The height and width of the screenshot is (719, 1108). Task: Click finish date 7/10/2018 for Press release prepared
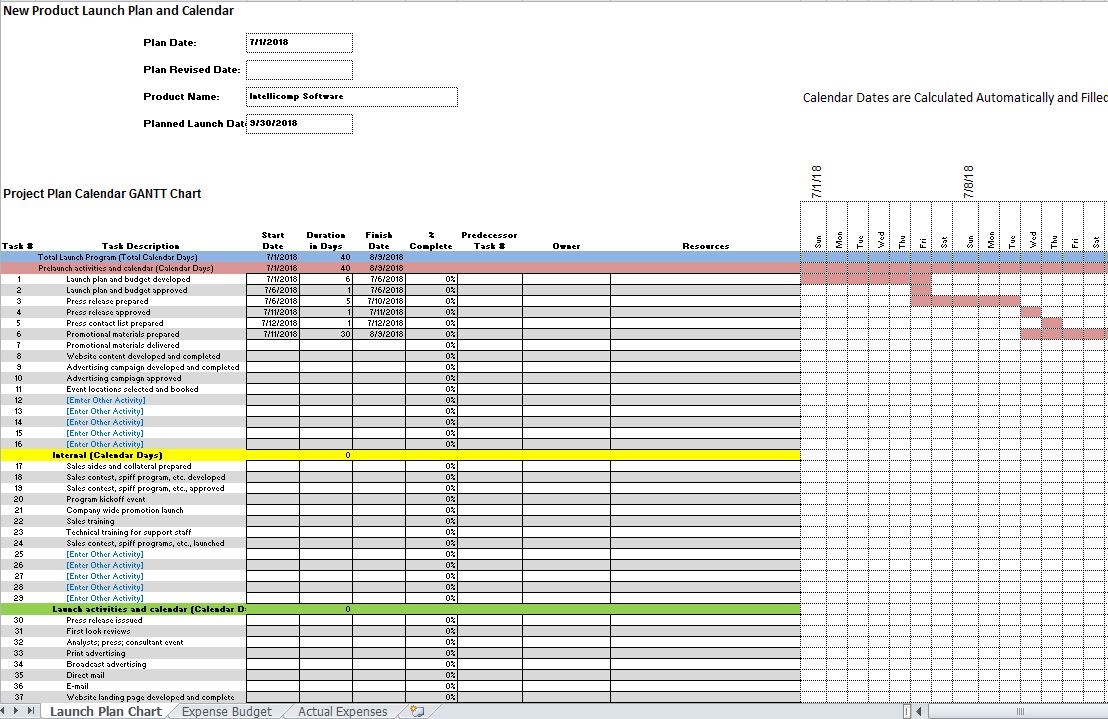[x=379, y=301]
